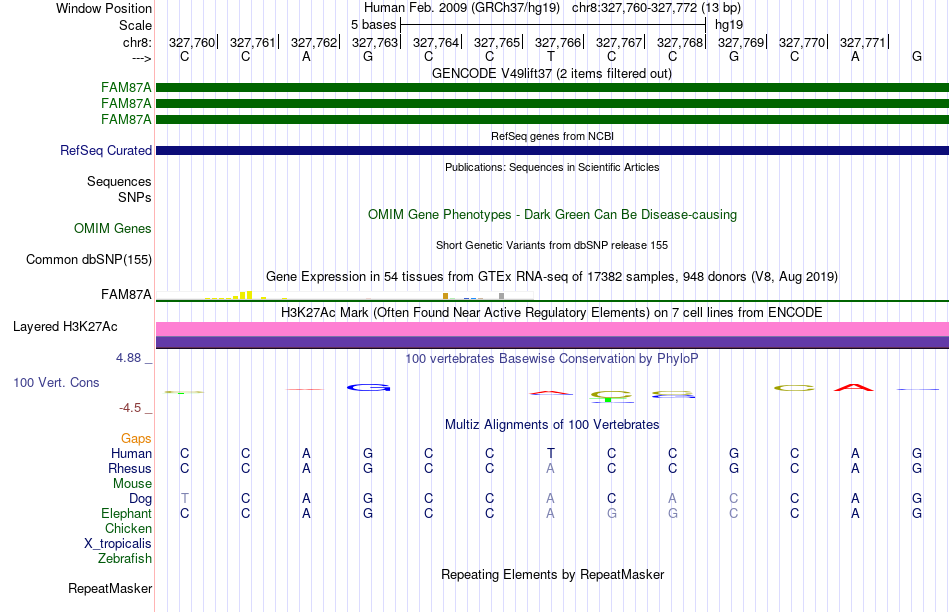This screenshot has height=612, width=950.
Task: Select the Dog species row label
Action: tap(141, 499)
